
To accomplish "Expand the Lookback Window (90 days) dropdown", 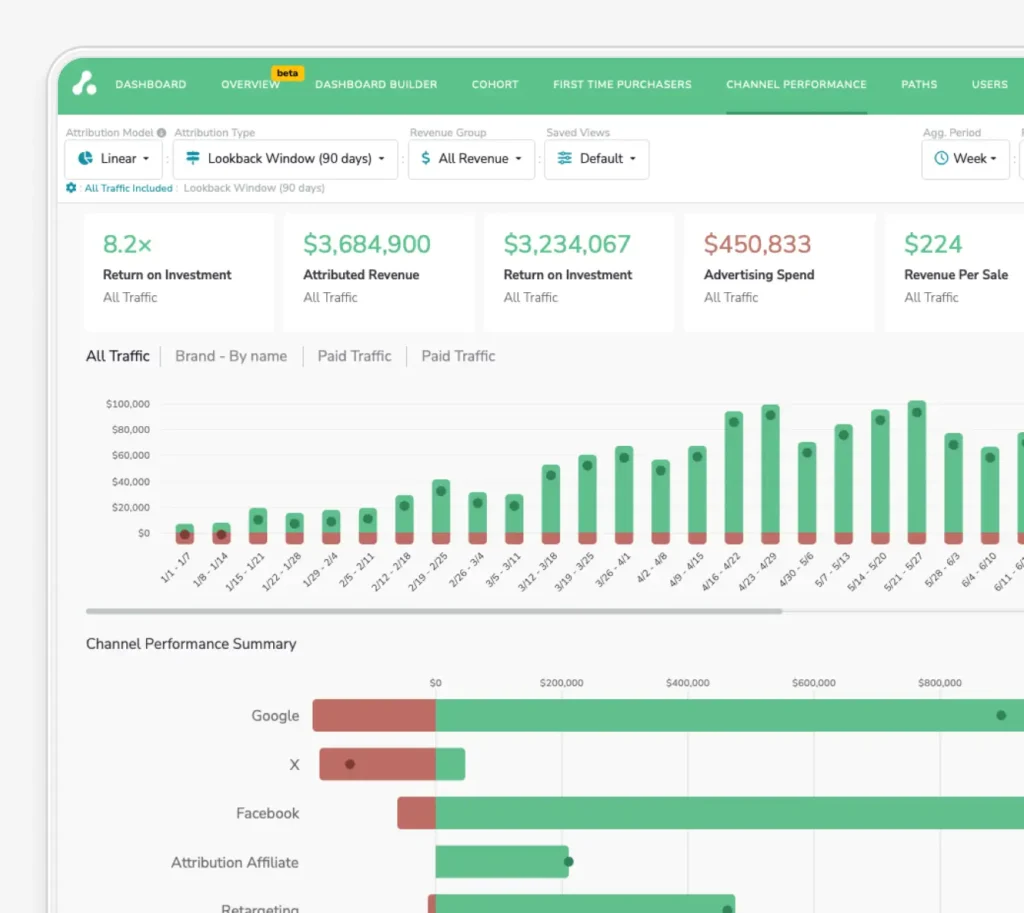I will [x=285, y=159].
